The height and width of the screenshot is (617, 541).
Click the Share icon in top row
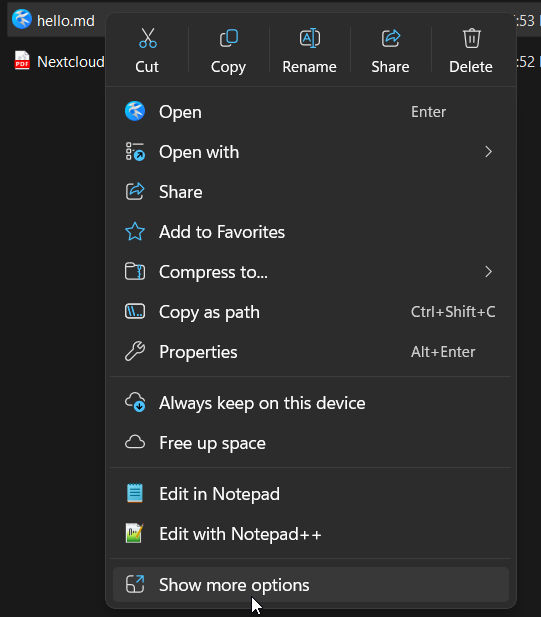(391, 38)
